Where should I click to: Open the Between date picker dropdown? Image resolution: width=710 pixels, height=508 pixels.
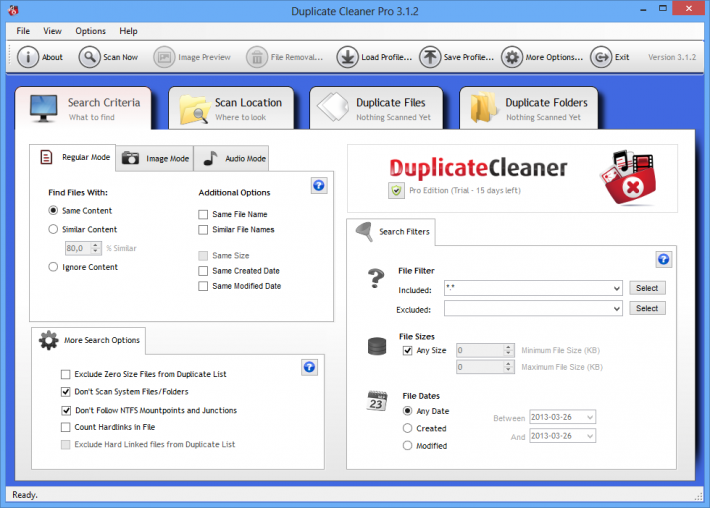pyautogui.click(x=590, y=417)
